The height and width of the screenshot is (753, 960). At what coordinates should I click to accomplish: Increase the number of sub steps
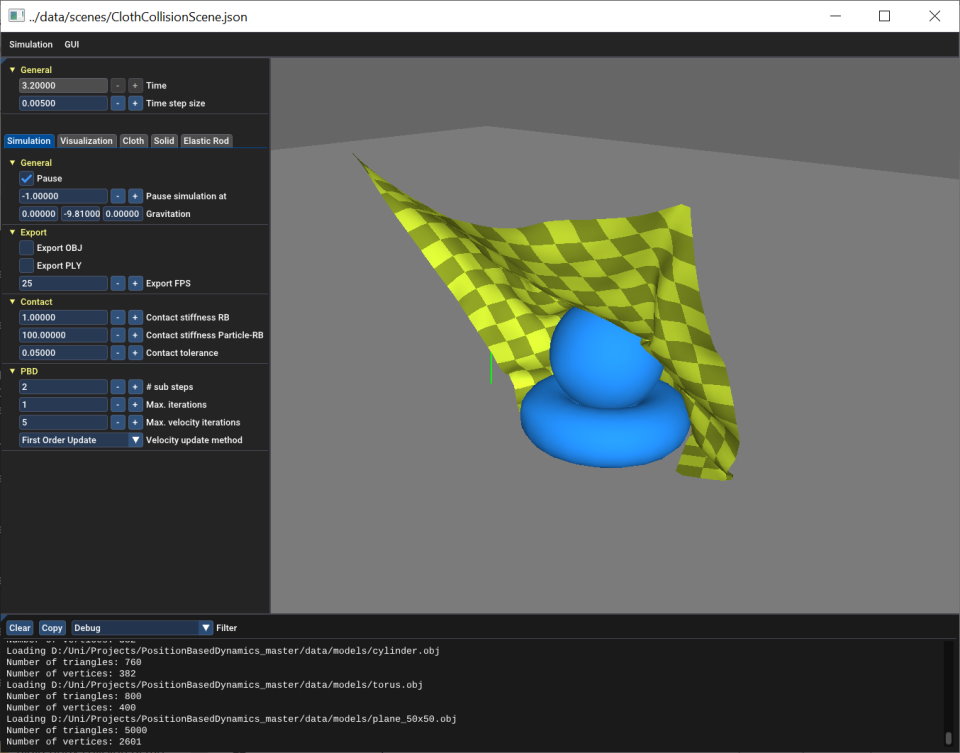(134, 386)
